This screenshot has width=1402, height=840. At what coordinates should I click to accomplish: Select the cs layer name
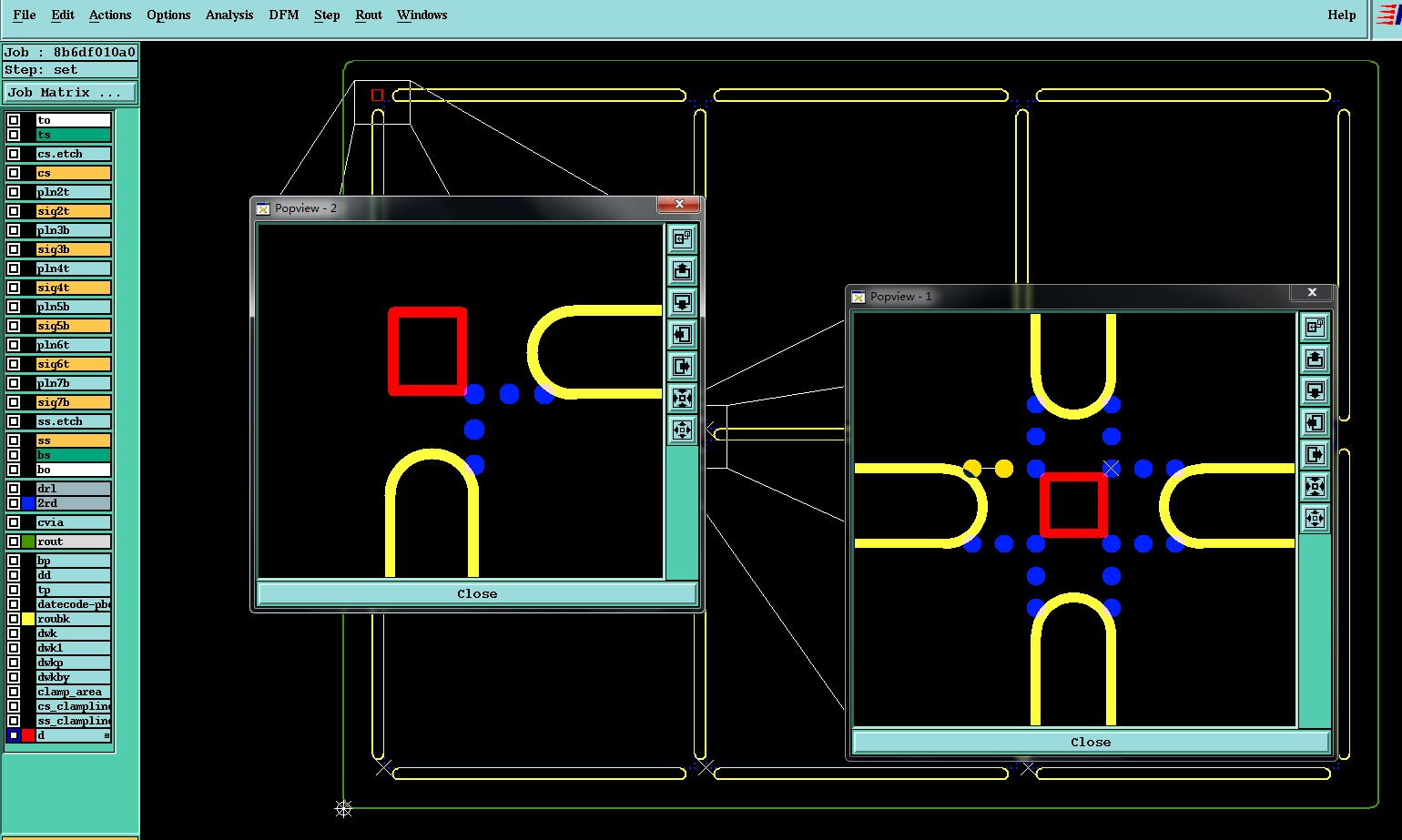point(73,173)
